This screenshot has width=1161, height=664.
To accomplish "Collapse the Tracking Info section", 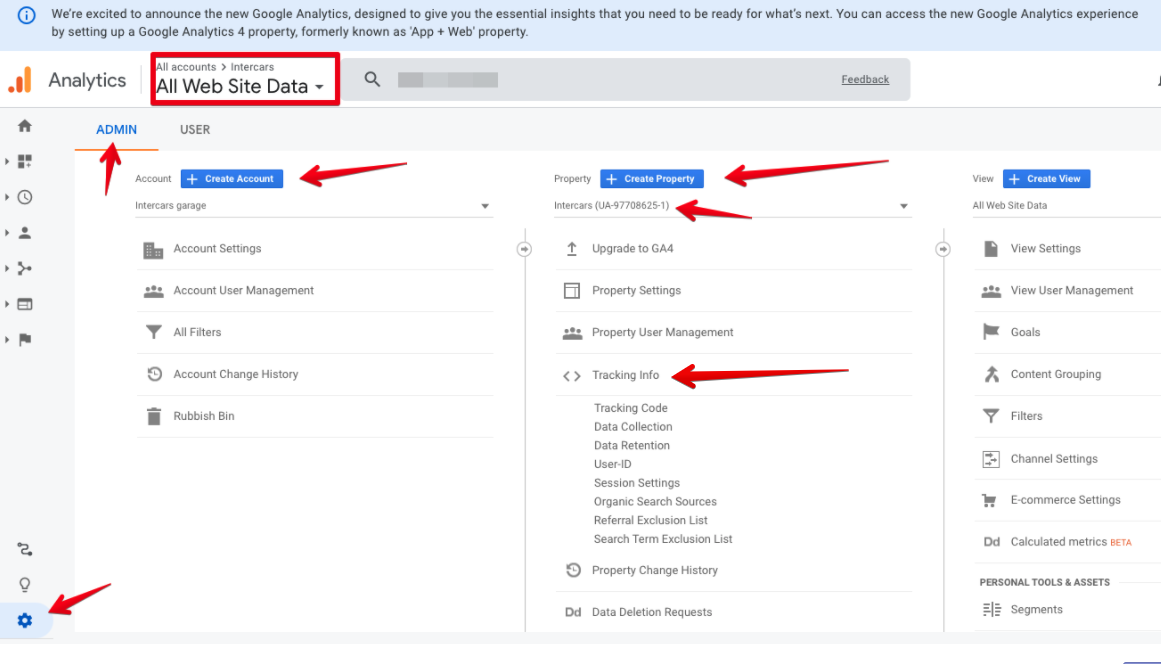I will (x=625, y=375).
